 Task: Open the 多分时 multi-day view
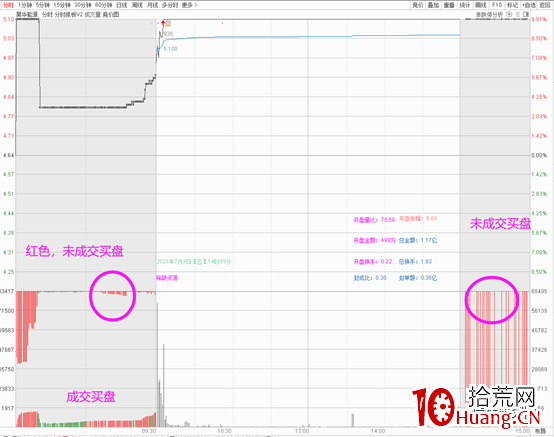pyautogui.click(x=170, y=5)
